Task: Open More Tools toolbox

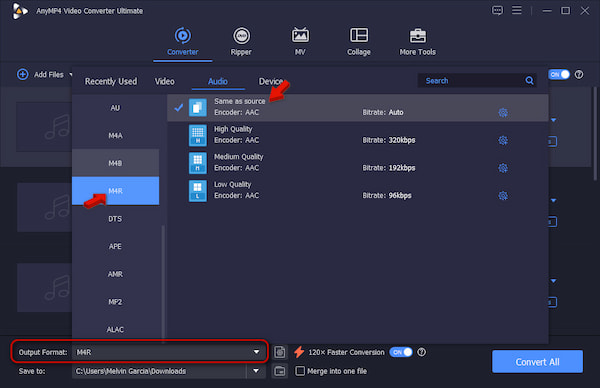Action: point(417,42)
